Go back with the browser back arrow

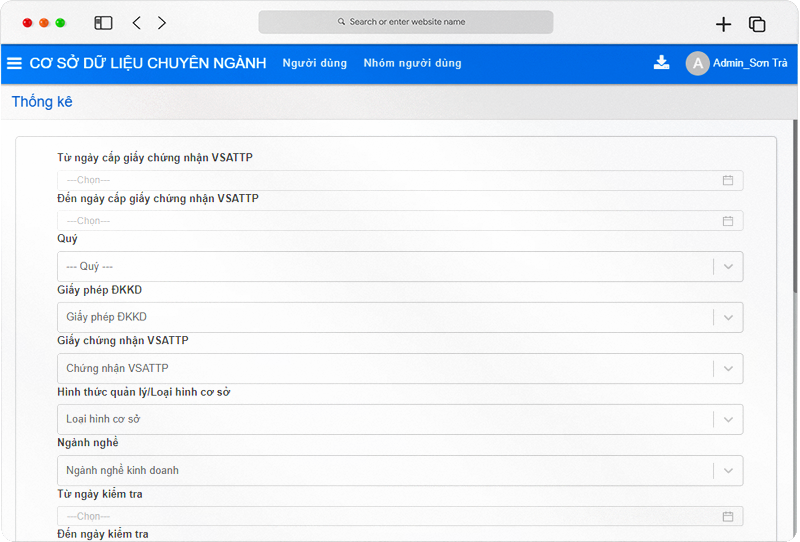[x=136, y=22]
